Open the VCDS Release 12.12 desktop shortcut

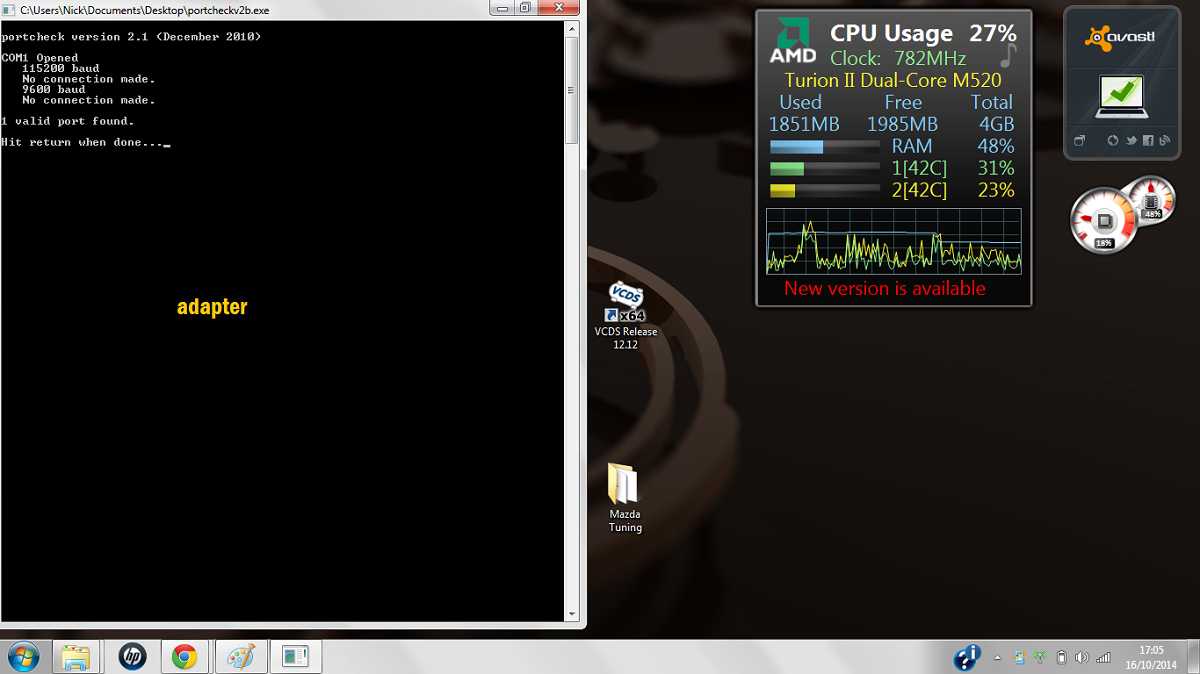coord(625,315)
